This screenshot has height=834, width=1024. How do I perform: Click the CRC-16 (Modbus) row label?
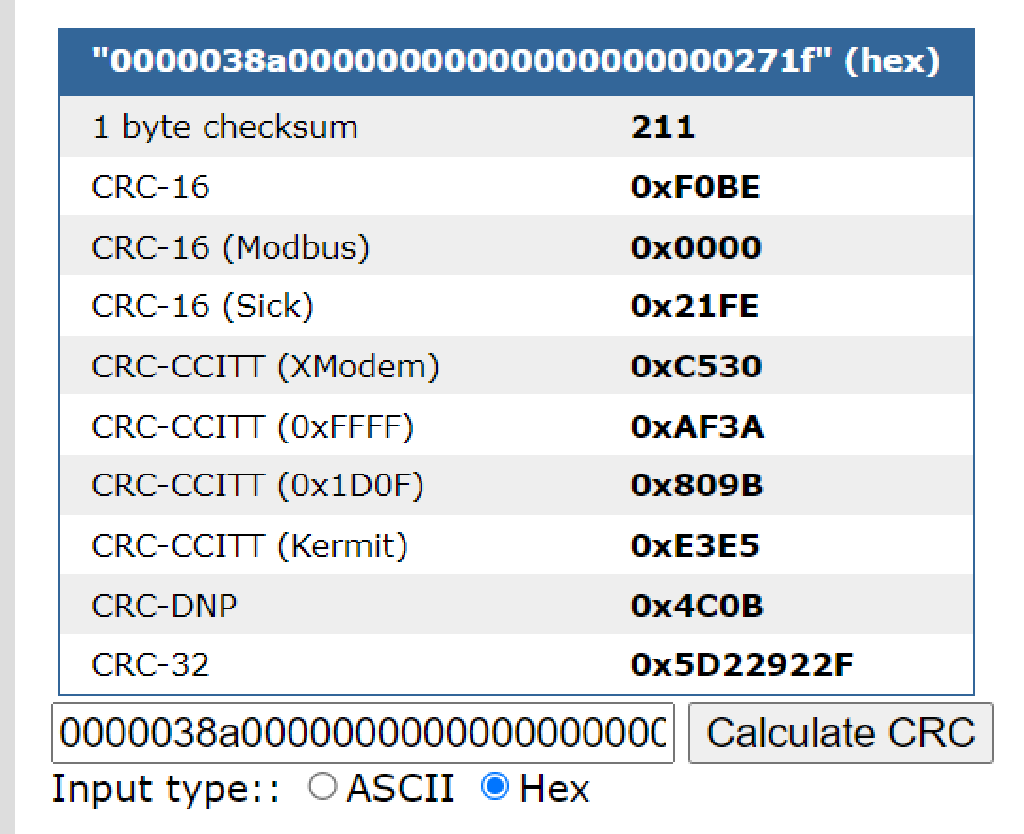point(230,247)
